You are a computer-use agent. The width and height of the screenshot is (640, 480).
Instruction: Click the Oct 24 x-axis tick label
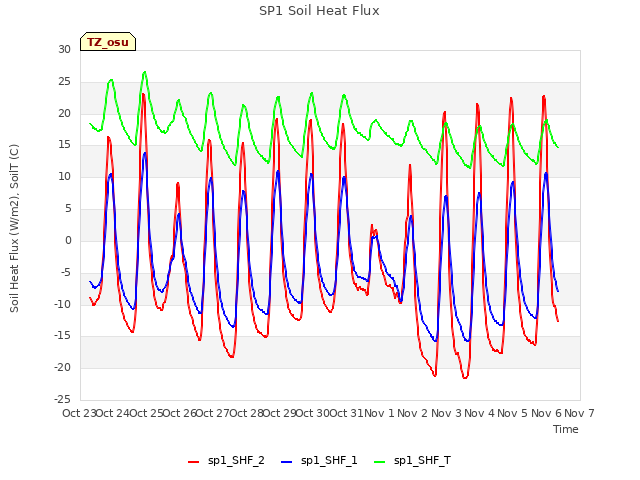tap(112, 413)
